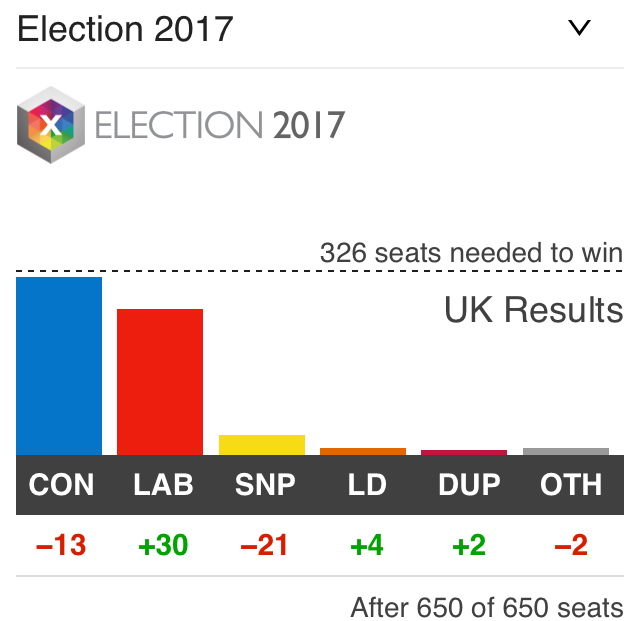Open the ELECTION 2017 logo text link
640x621 pixels.
220,126
